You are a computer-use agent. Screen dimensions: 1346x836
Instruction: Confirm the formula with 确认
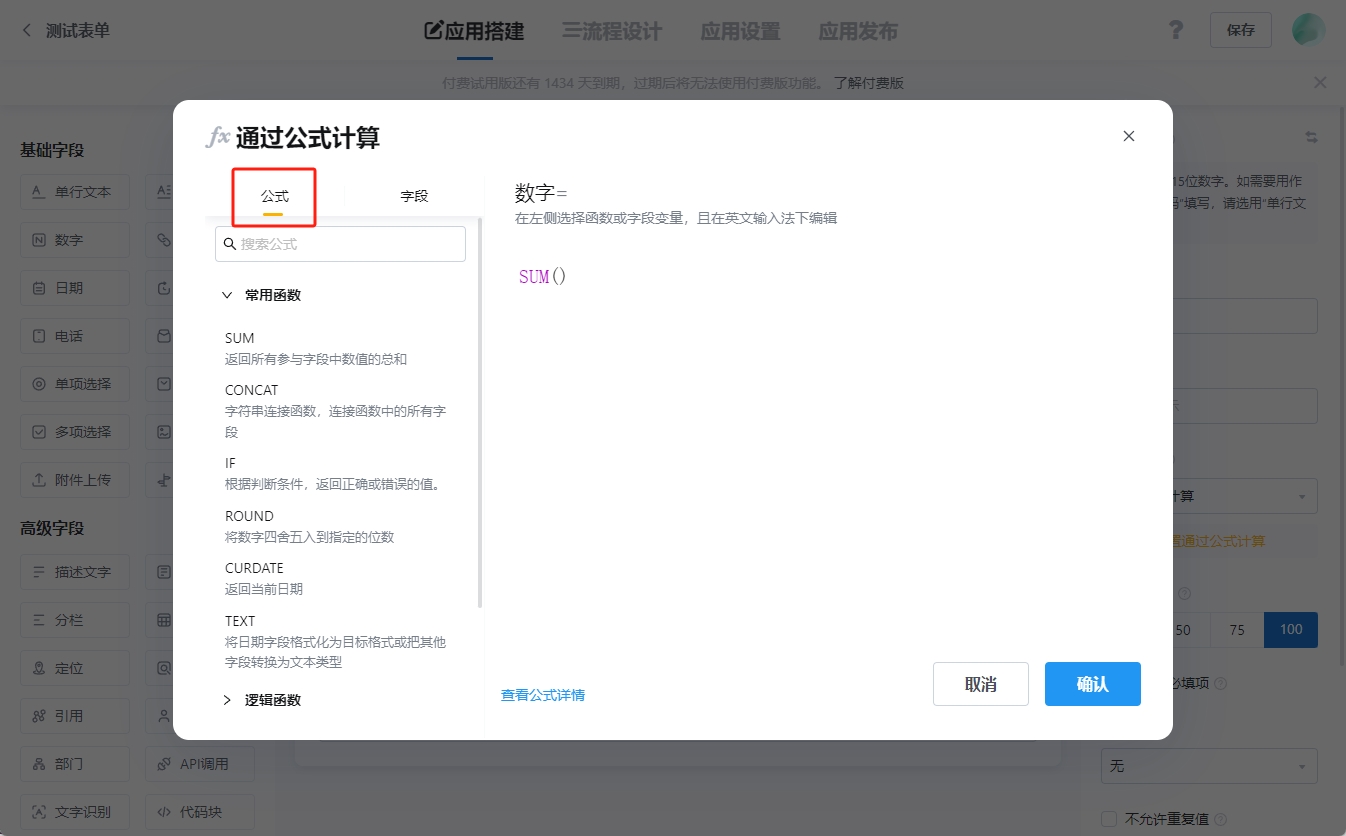click(x=1092, y=683)
